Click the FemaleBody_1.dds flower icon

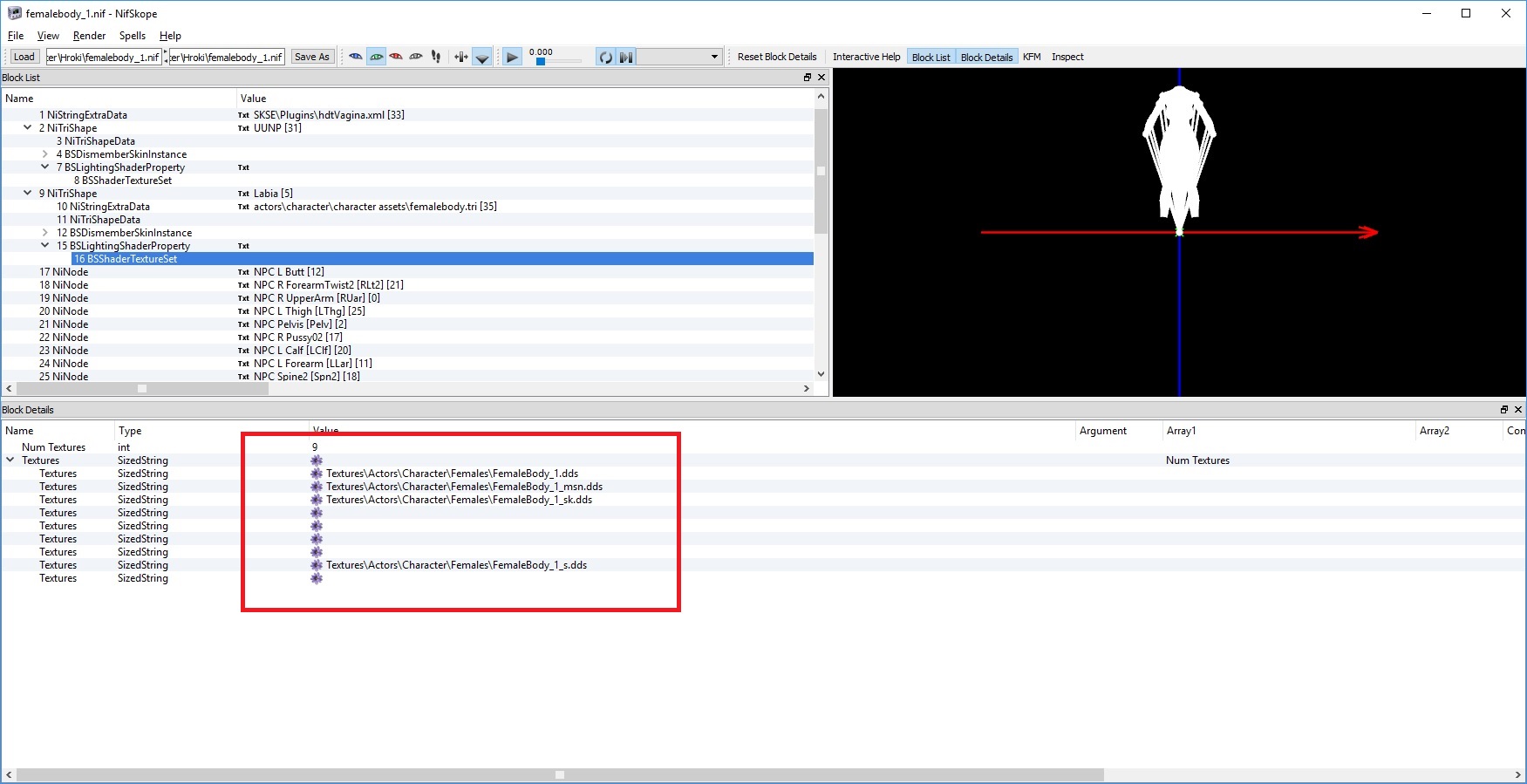(317, 474)
